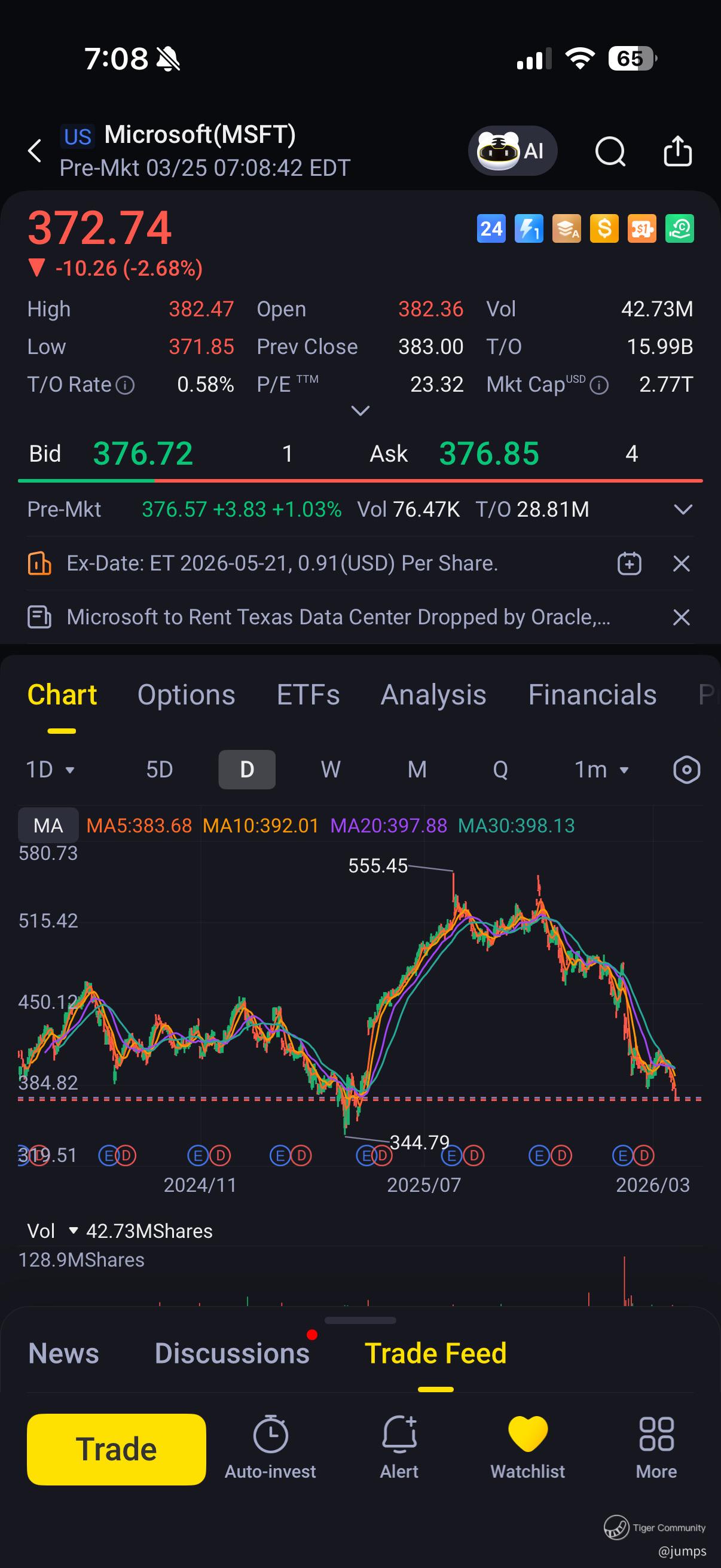Expand the Pre-Mkt row chevron
This screenshot has height=1568, width=721.
click(683, 510)
